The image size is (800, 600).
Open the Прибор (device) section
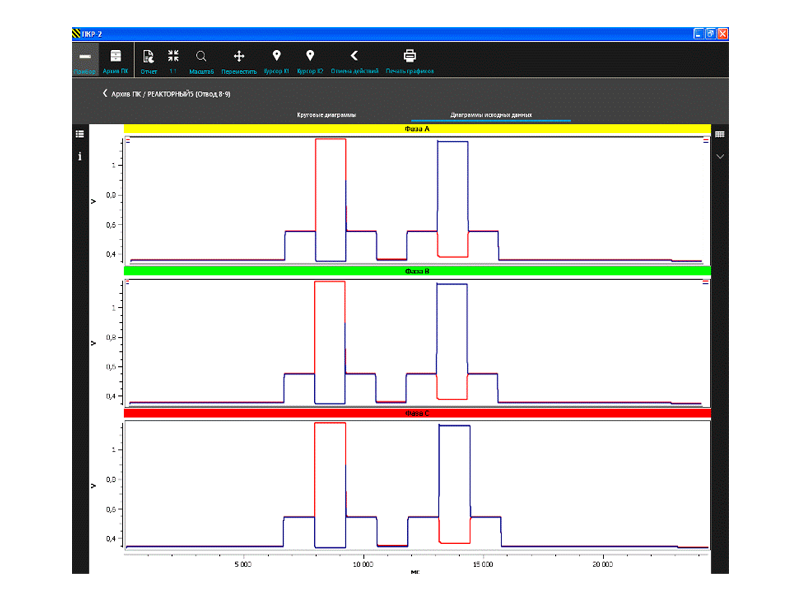pos(85,60)
